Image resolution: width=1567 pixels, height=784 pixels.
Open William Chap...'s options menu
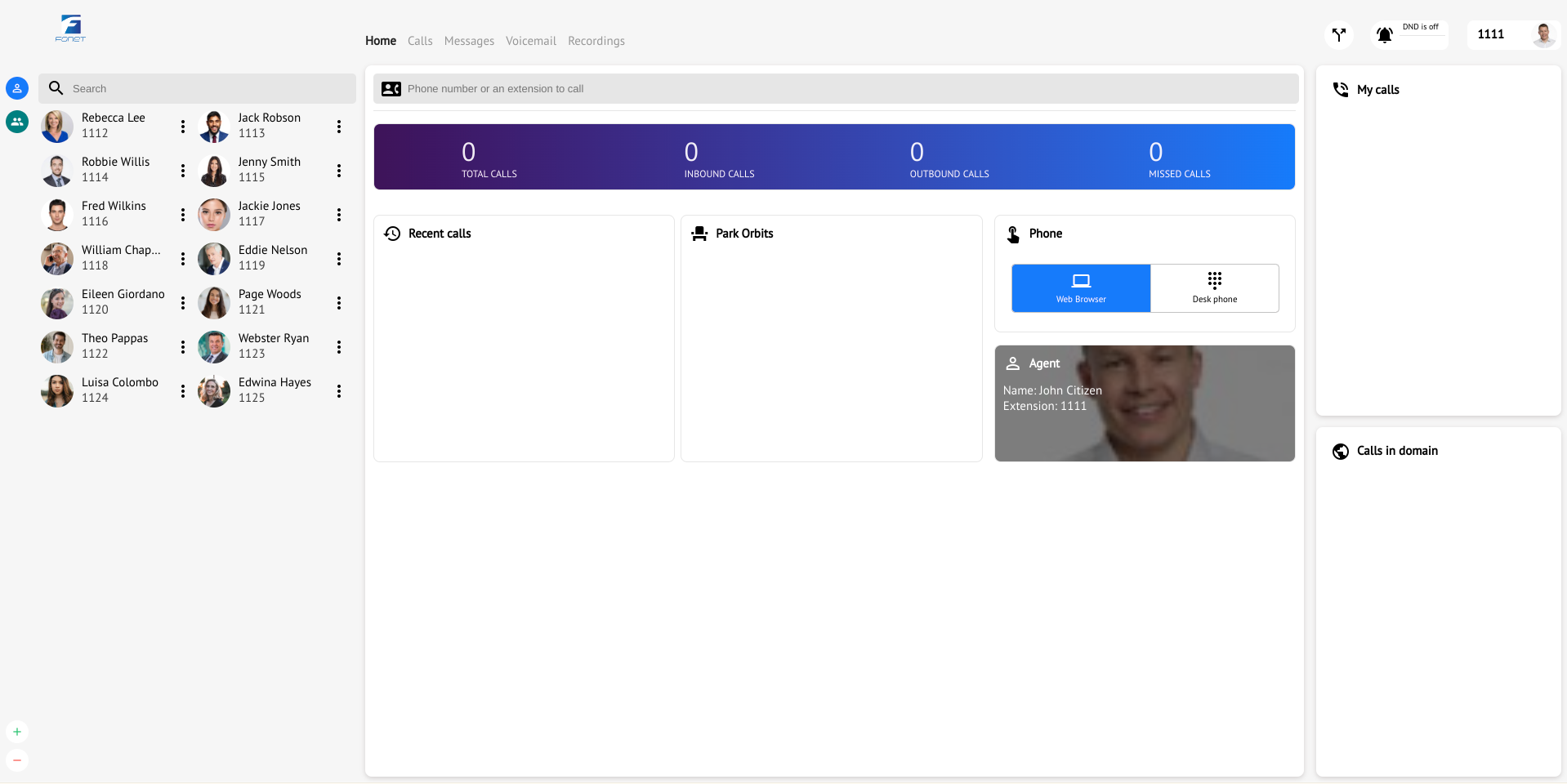click(x=183, y=259)
